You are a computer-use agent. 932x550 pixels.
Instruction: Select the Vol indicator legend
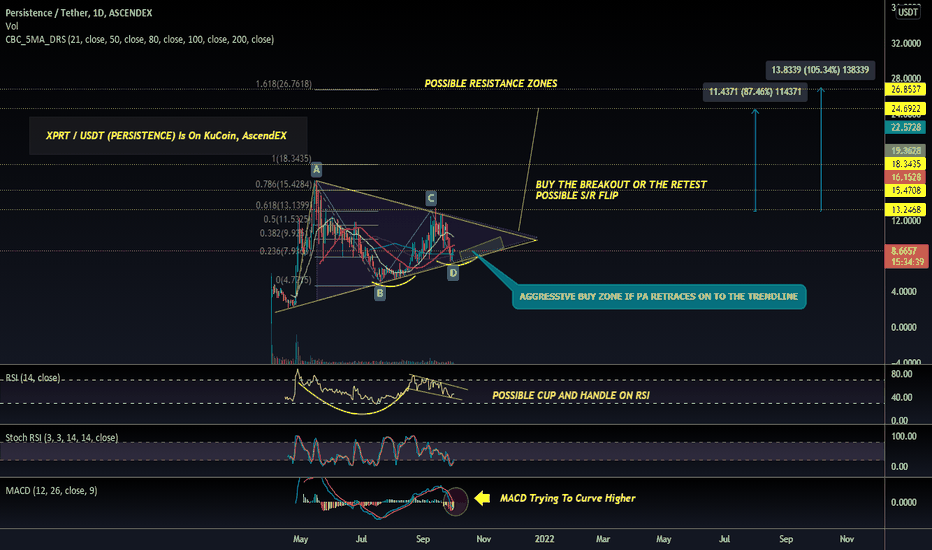[x=12, y=26]
